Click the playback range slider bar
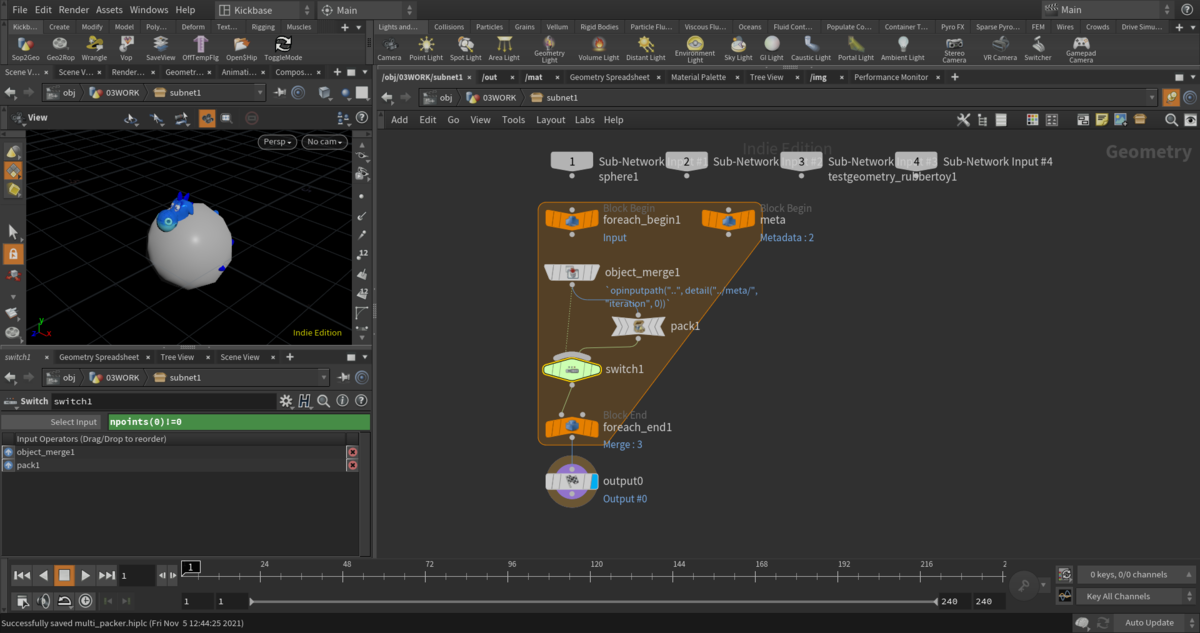1200x633 pixels. (x=593, y=601)
